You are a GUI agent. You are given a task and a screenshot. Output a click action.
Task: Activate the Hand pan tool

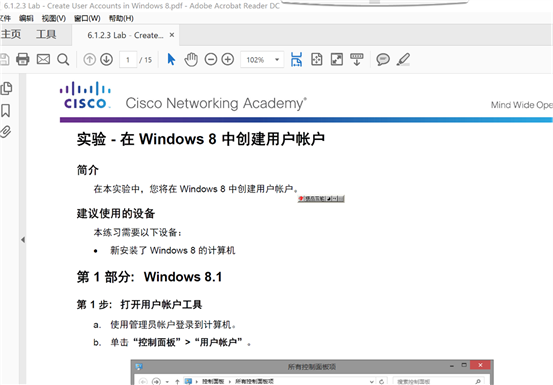tap(191, 59)
